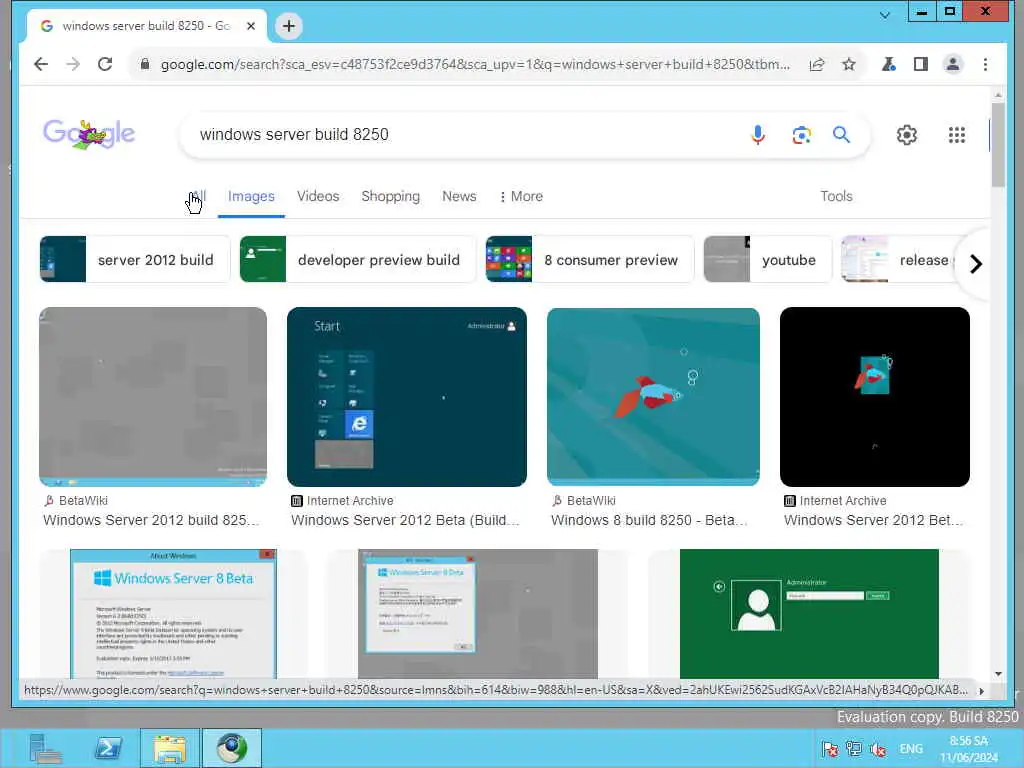Select the Images tab
This screenshot has height=768, width=1024.
(x=251, y=196)
